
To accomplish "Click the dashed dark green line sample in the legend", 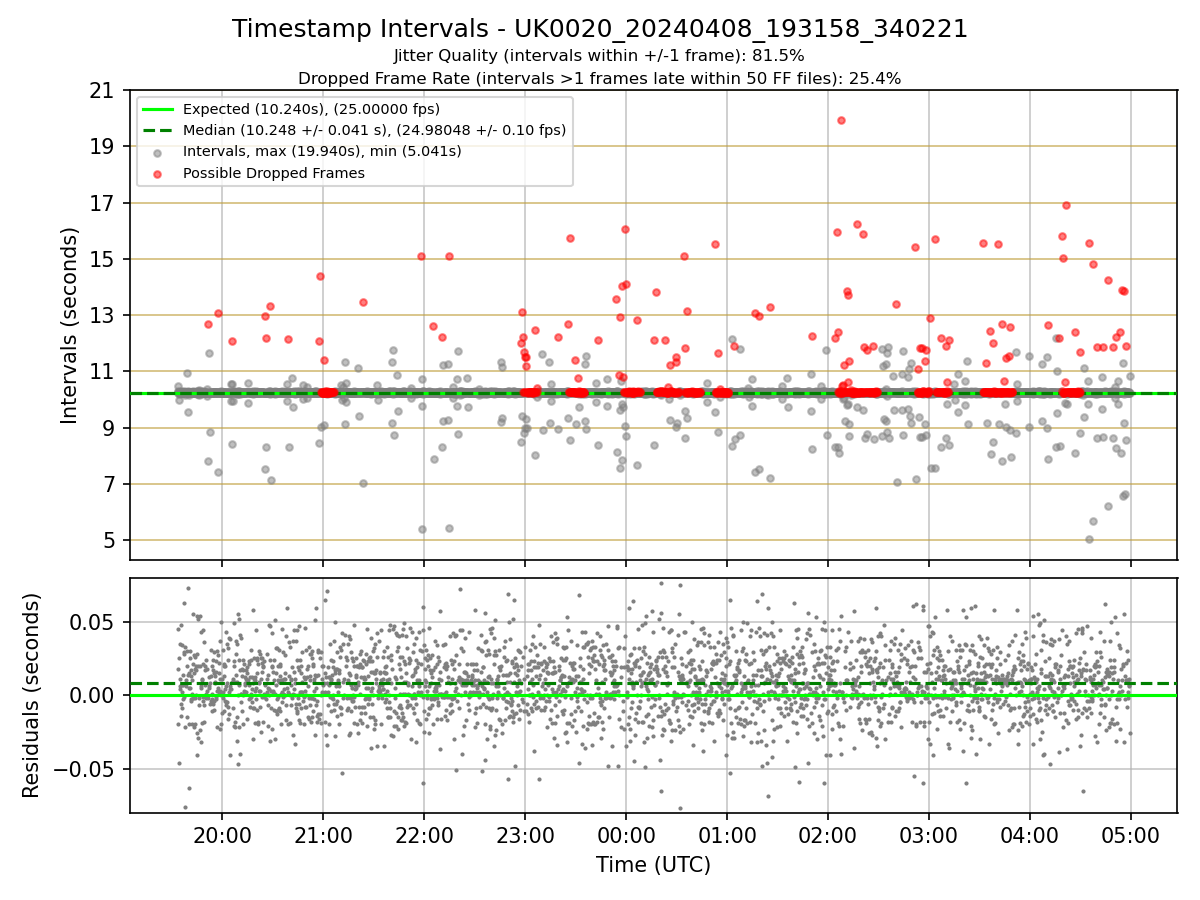I will [x=159, y=130].
